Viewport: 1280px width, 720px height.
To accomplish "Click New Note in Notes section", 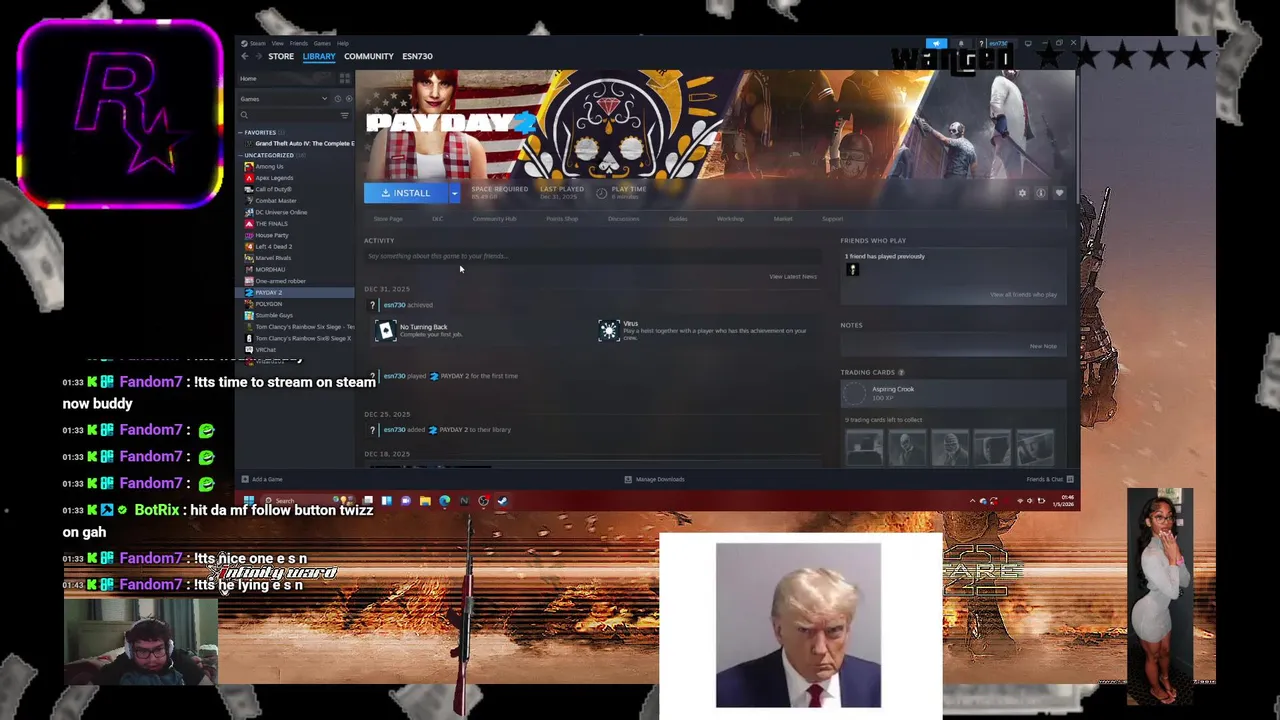I will [1043, 346].
